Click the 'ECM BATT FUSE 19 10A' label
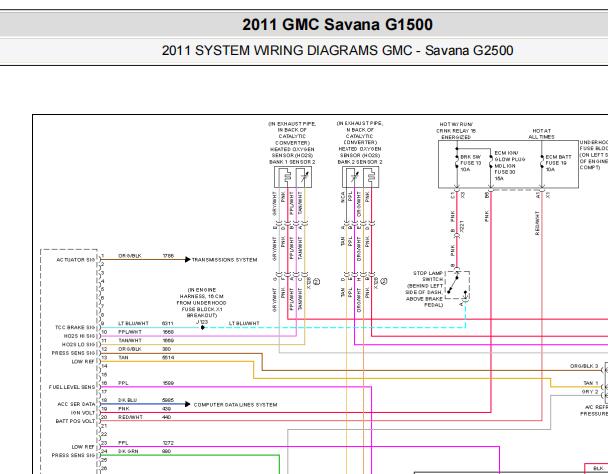 [x=558, y=163]
